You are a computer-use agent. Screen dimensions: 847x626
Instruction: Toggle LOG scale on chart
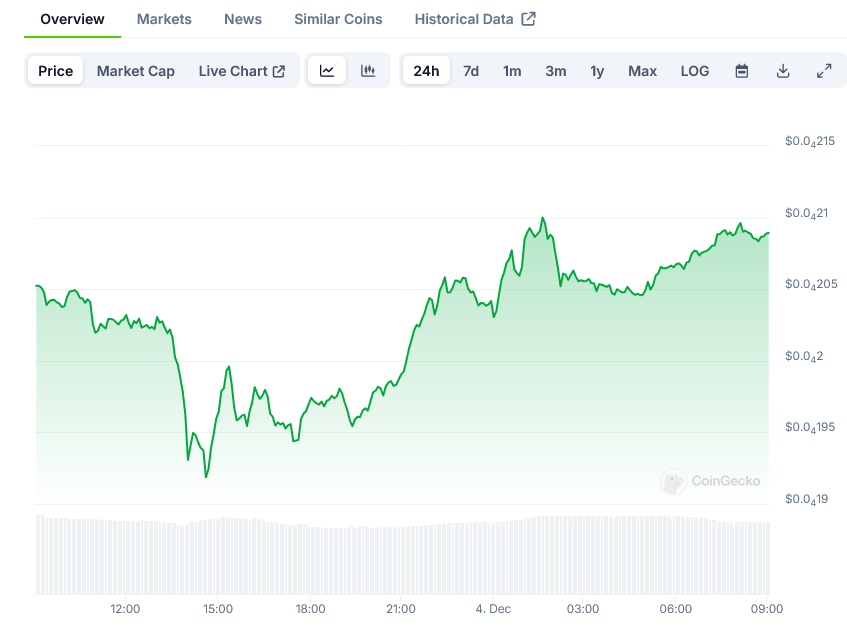695,71
